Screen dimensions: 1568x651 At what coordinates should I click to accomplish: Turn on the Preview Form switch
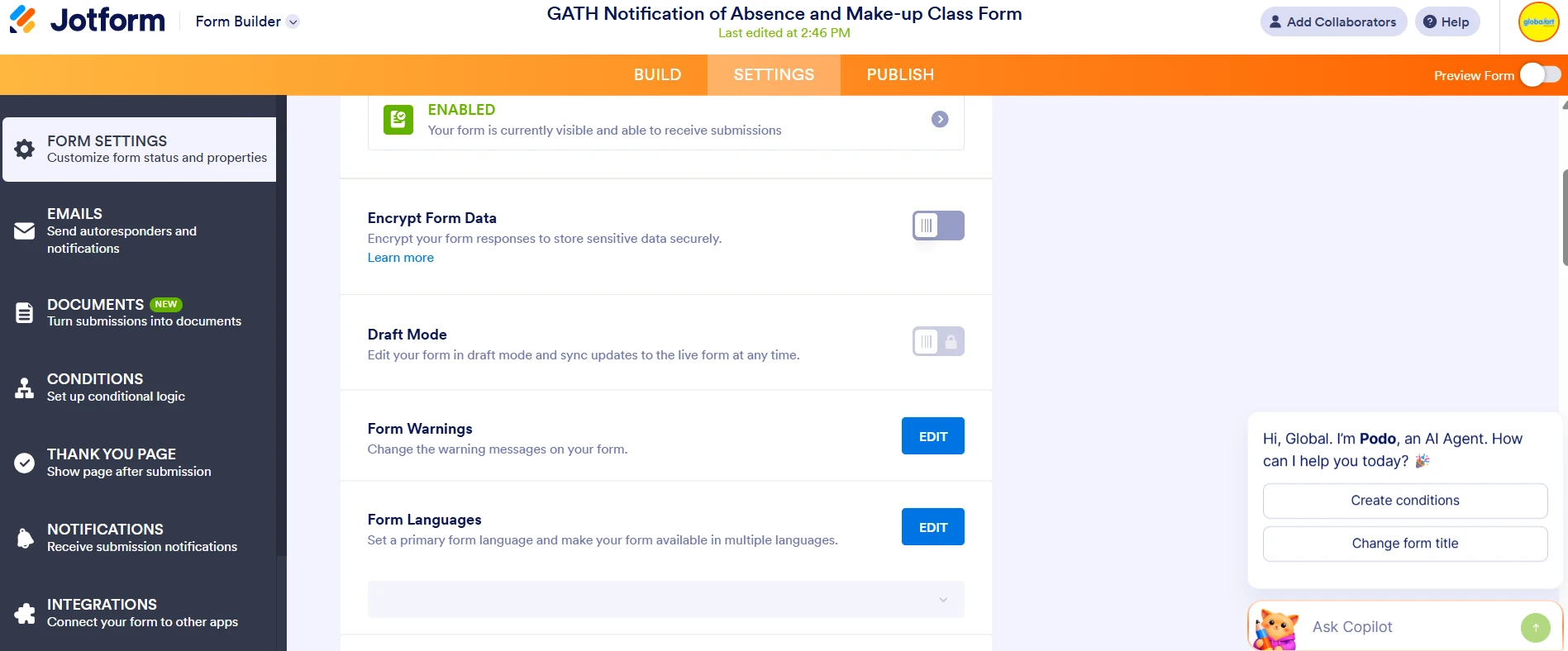tap(1539, 74)
